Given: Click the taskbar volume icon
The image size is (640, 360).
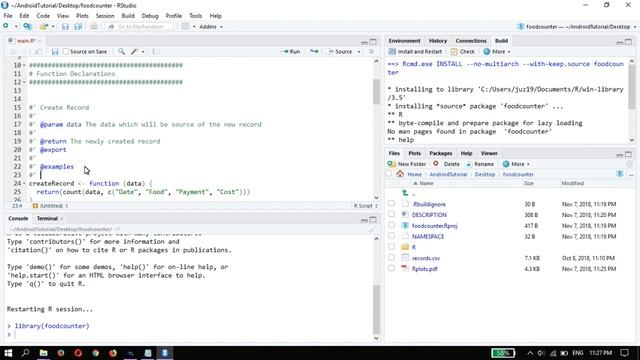Looking at the screenshot, I should pyautogui.click(x=541, y=353).
